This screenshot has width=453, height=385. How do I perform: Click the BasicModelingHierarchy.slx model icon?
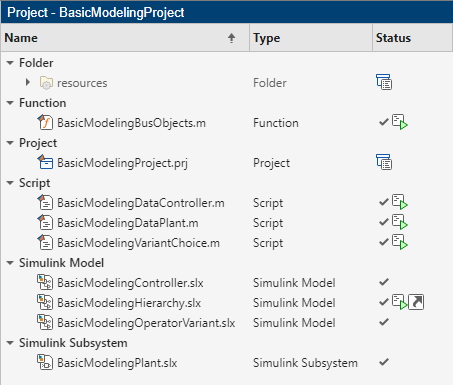pyautogui.click(x=45, y=302)
